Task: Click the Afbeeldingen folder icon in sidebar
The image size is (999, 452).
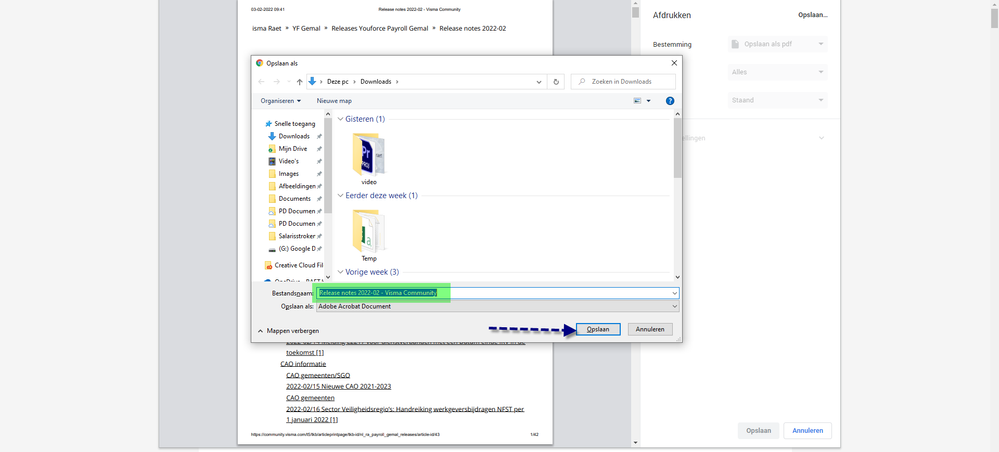Action: [272, 186]
